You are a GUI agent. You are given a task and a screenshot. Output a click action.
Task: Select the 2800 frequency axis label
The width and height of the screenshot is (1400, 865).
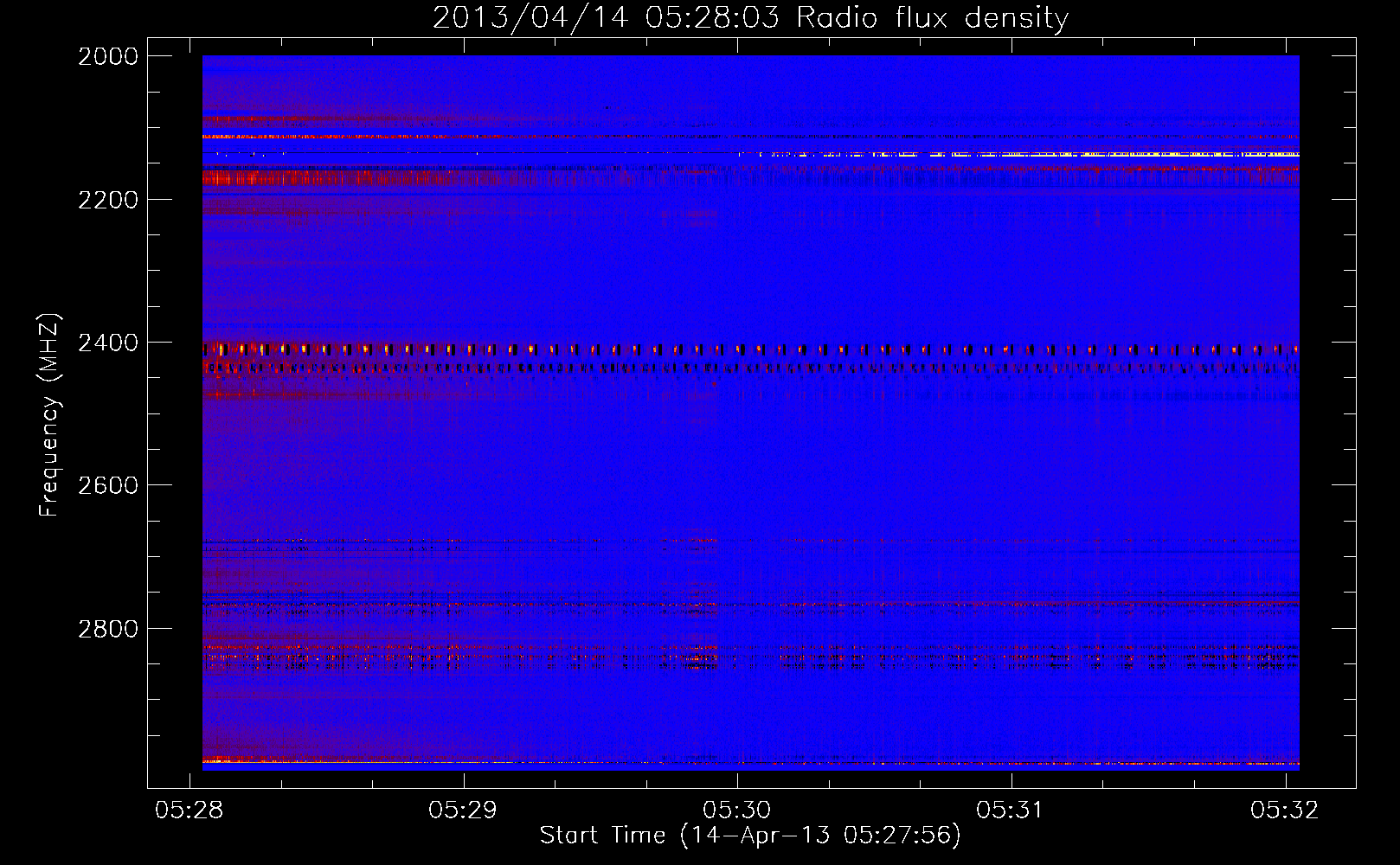(x=108, y=629)
